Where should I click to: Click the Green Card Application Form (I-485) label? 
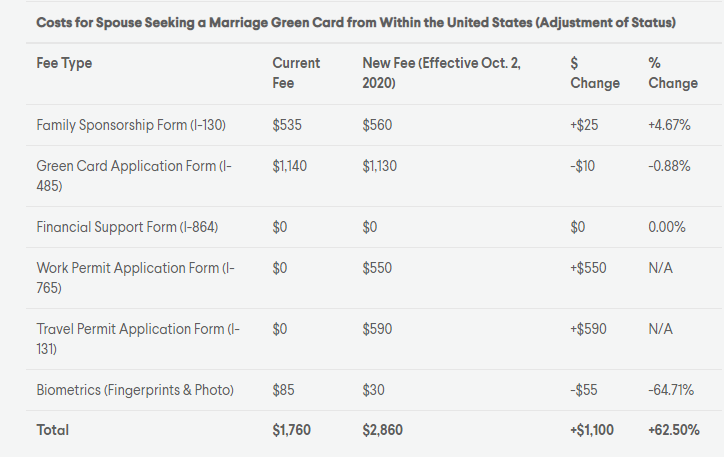point(134,176)
